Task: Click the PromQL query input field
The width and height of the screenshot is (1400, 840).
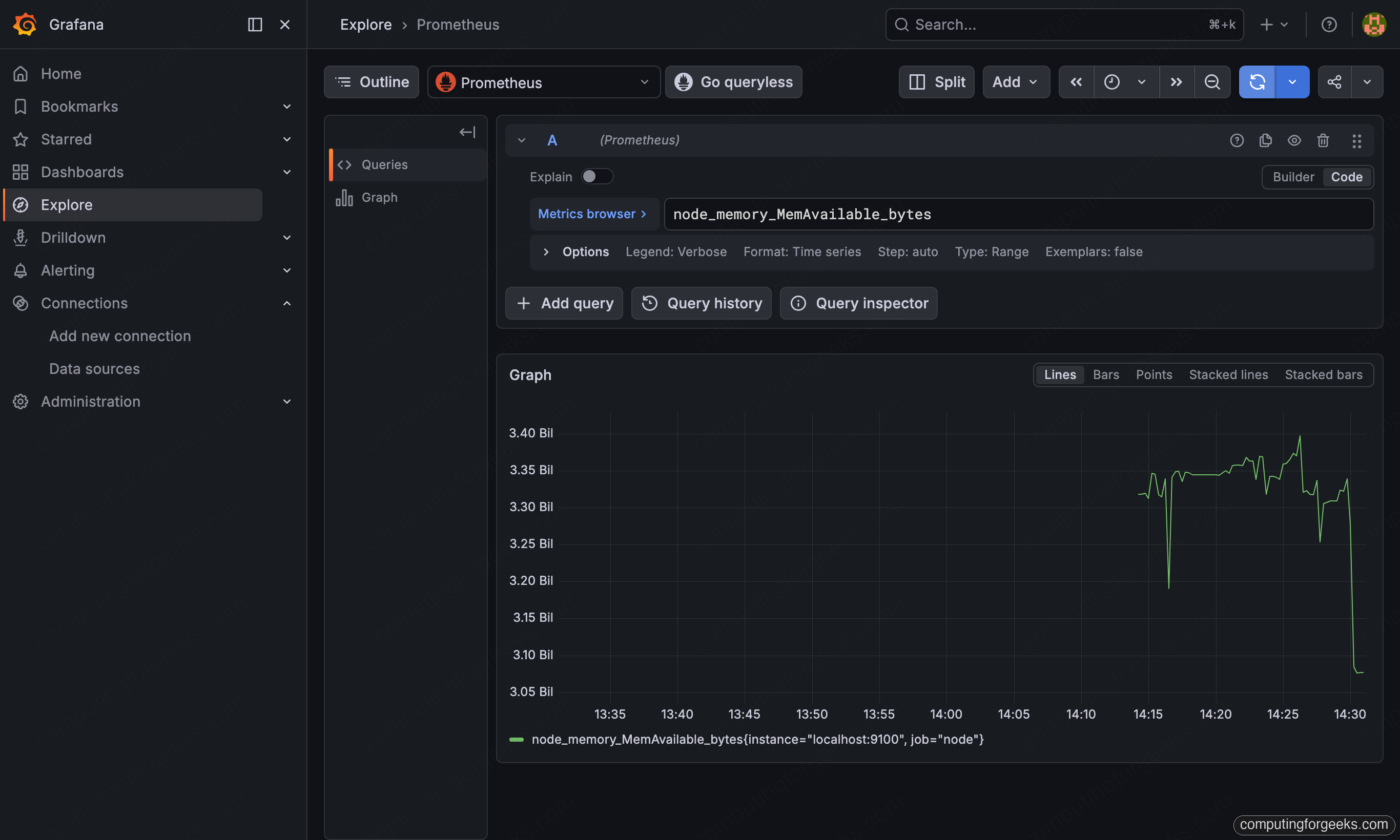Action: pos(1019,214)
